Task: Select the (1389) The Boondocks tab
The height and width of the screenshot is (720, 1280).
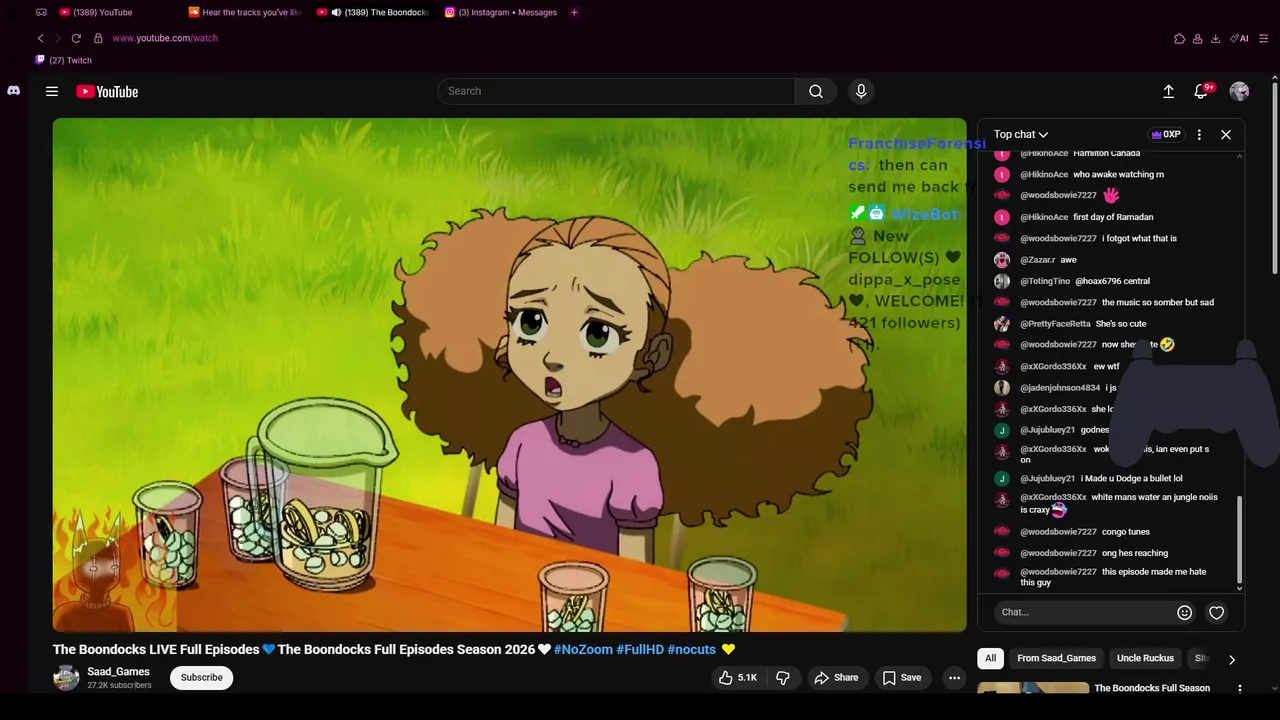Action: tap(372, 12)
